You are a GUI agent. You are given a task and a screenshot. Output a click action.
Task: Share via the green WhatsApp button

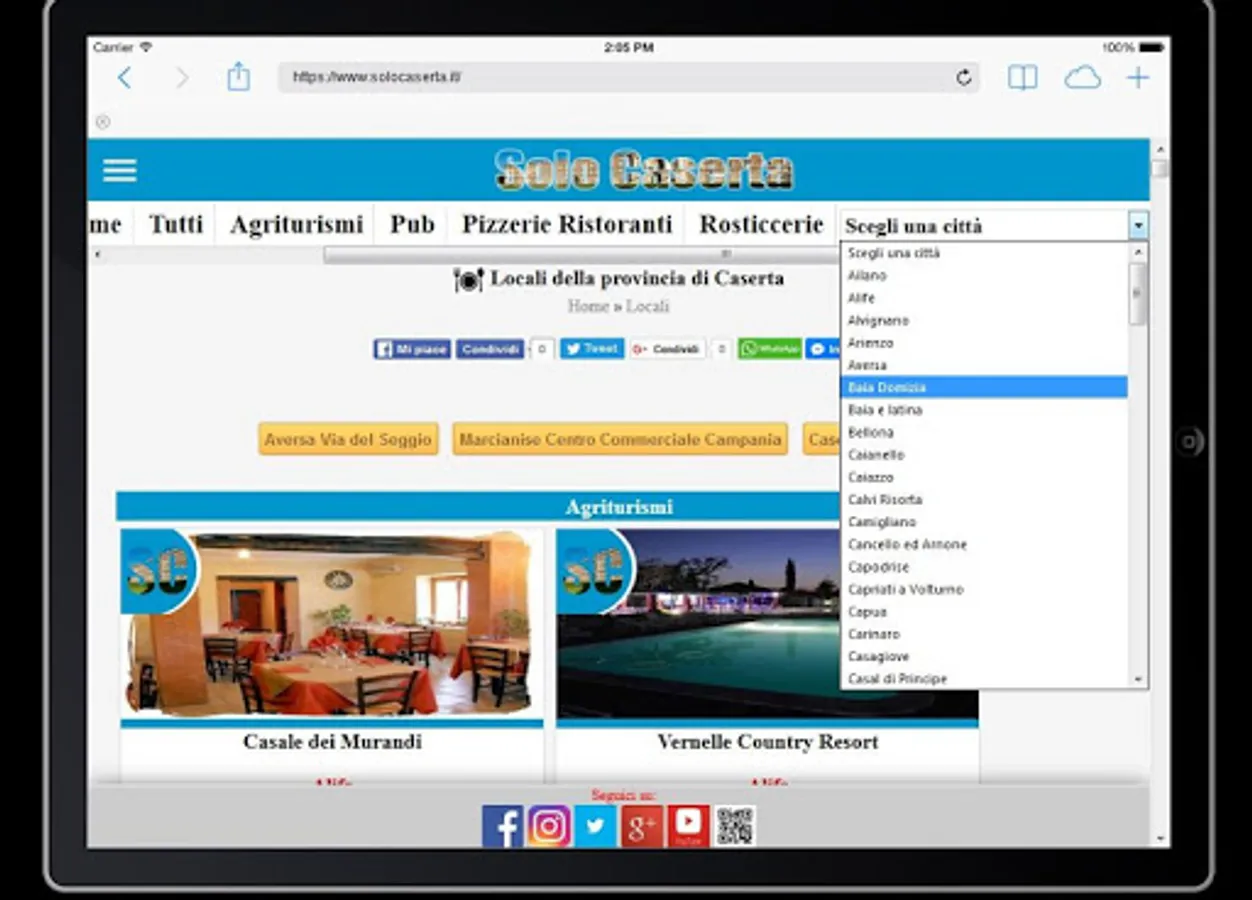pyautogui.click(x=770, y=349)
